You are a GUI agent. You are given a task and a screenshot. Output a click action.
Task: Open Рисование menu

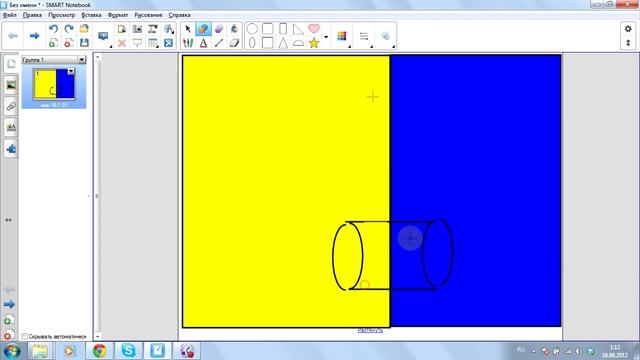[x=149, y=15]
